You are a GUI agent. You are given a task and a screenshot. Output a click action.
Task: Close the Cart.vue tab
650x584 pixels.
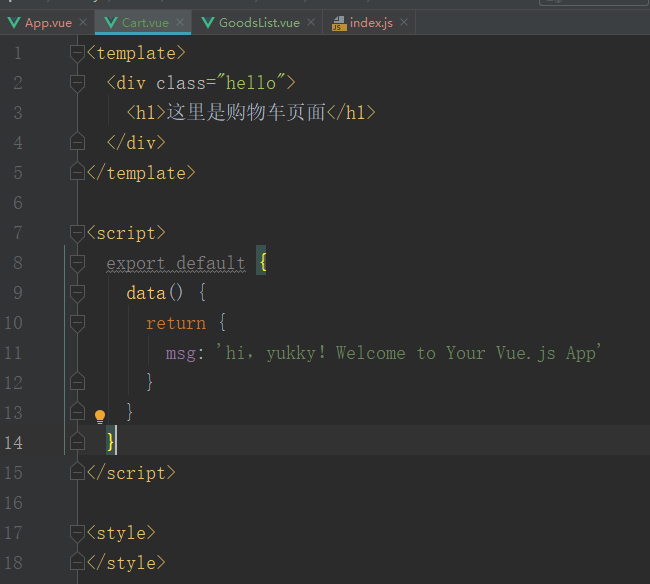coord(180,22)
